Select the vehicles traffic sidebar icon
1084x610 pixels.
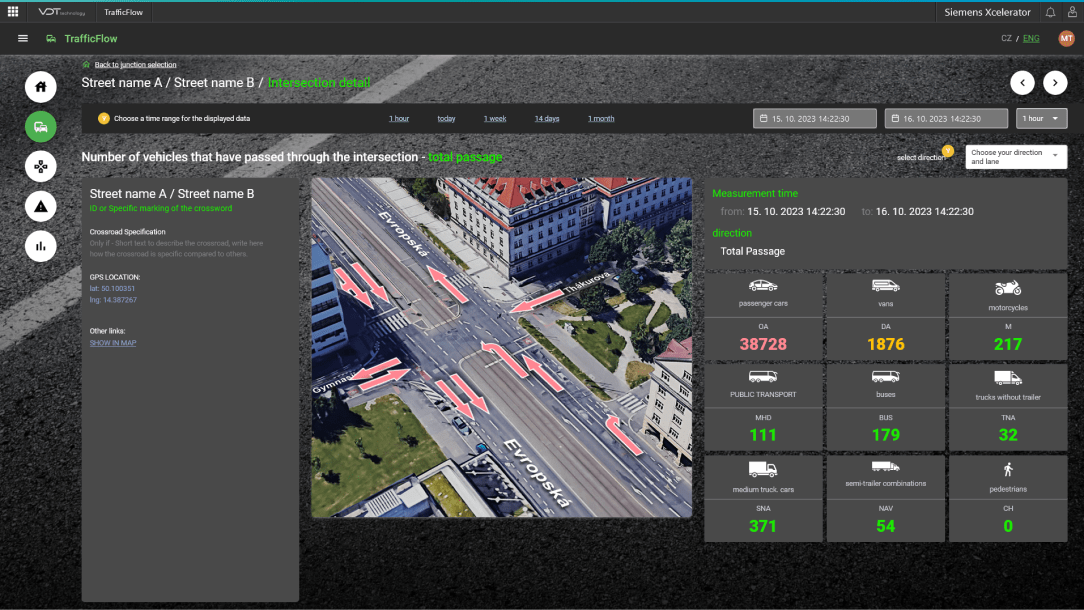pos(41,127)
